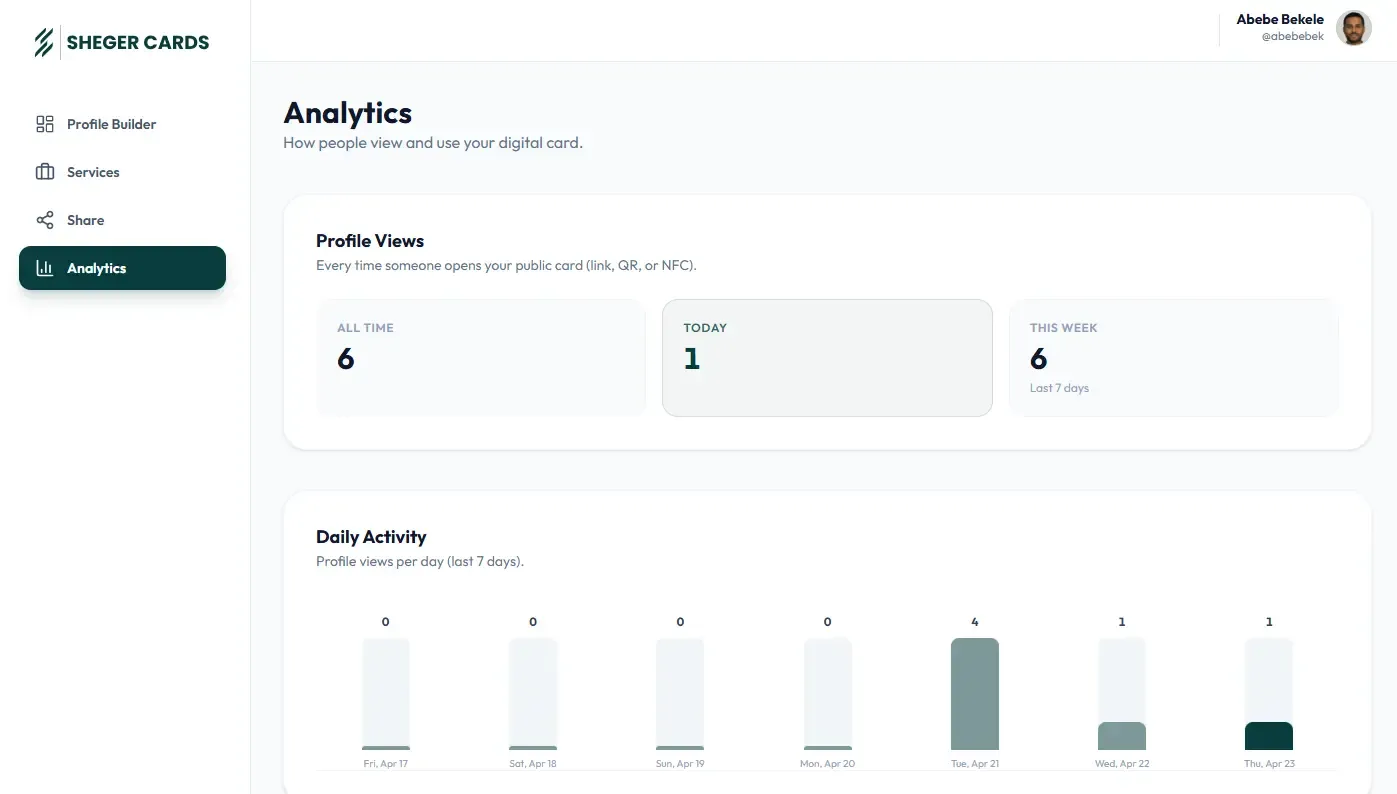Click the Share nodes icon
Viewport: 1397px width, 794px height.
point(45,220)
